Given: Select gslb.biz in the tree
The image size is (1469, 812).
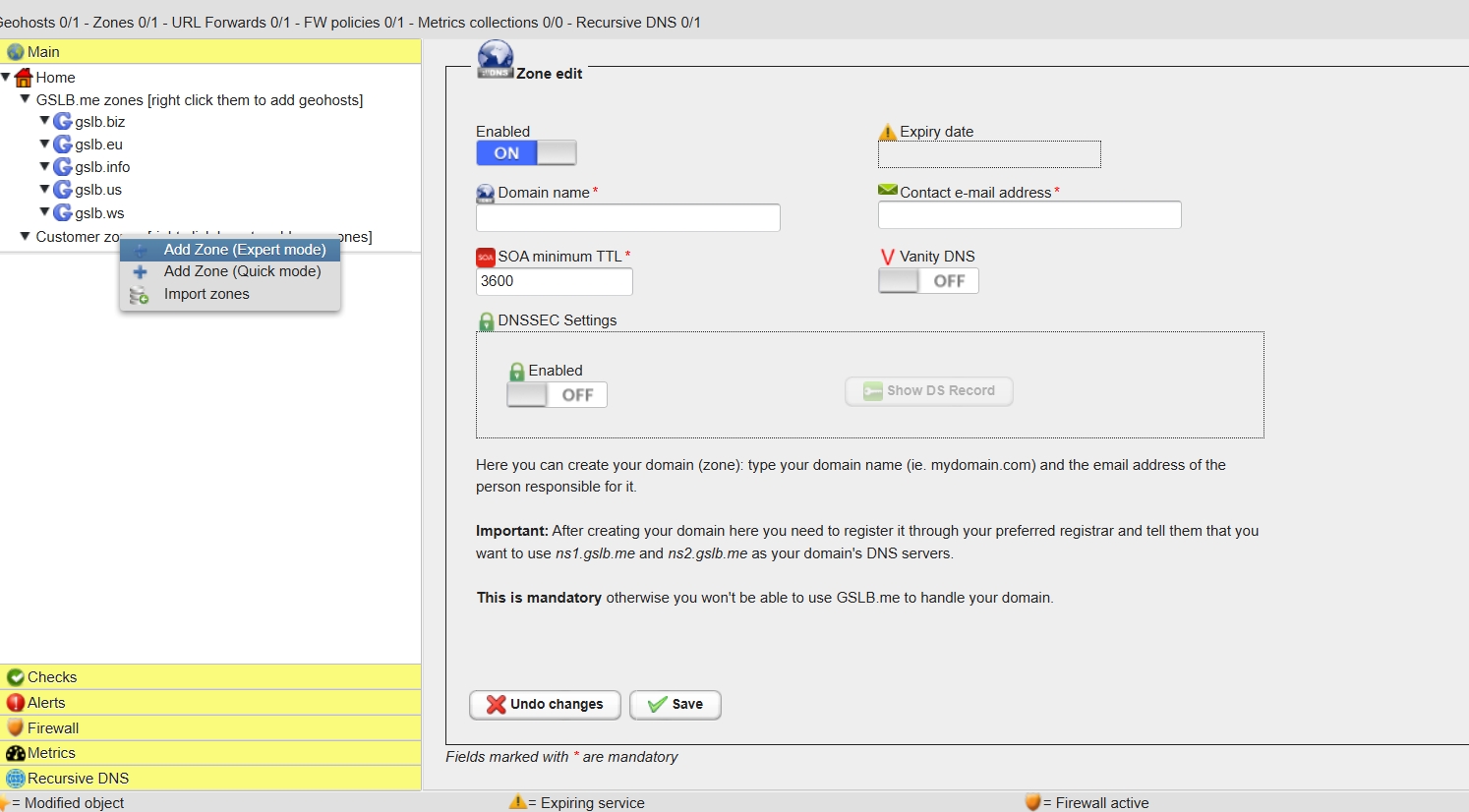Looking at the screenshot, I should coord(100,122).
